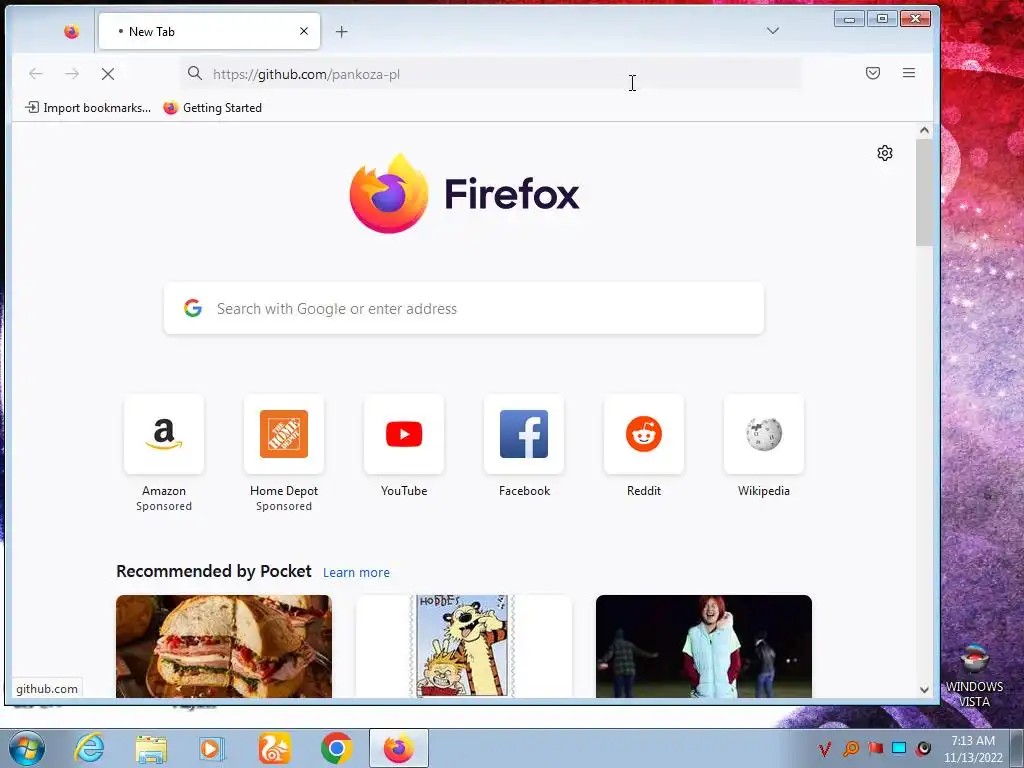Click the Firefox taskbar button

tap(398, 748)
